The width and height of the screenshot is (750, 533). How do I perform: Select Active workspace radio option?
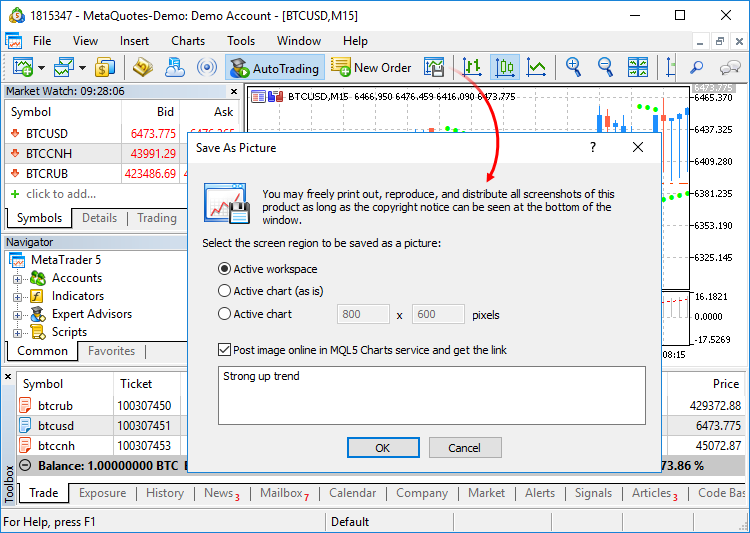[225, 269]
